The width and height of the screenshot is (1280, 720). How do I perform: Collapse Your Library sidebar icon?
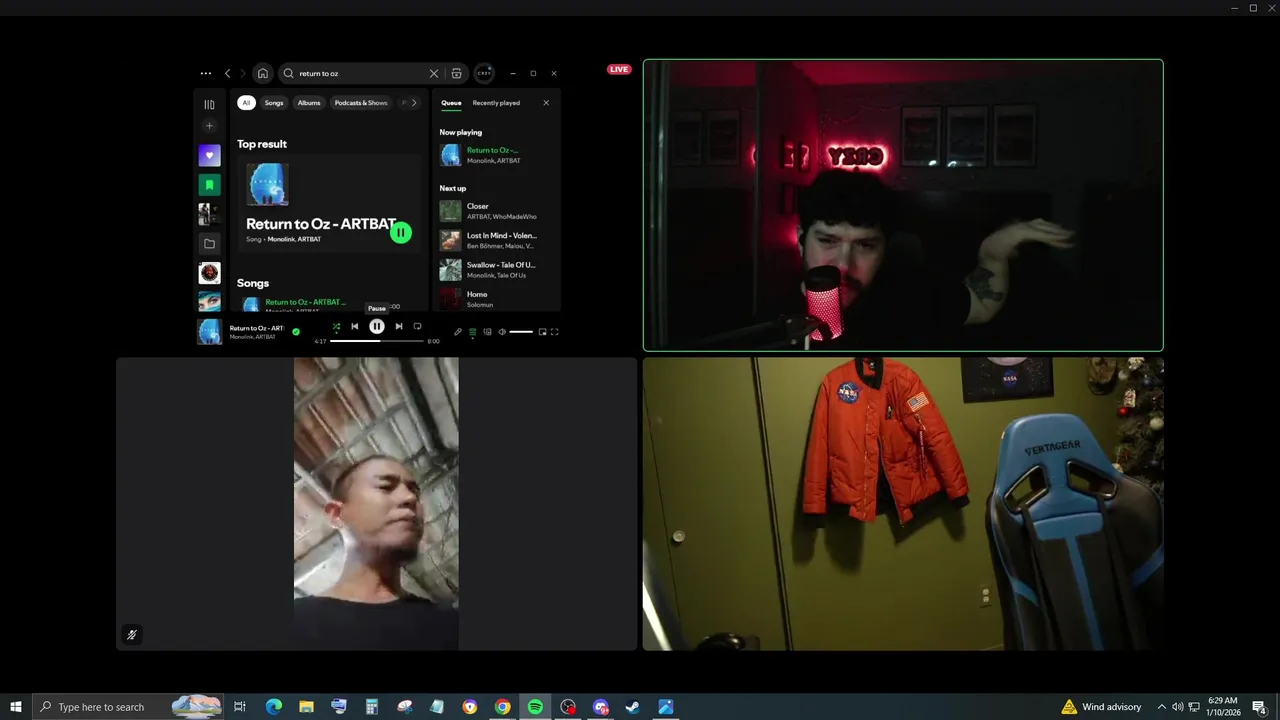click(x=209, y=104)
